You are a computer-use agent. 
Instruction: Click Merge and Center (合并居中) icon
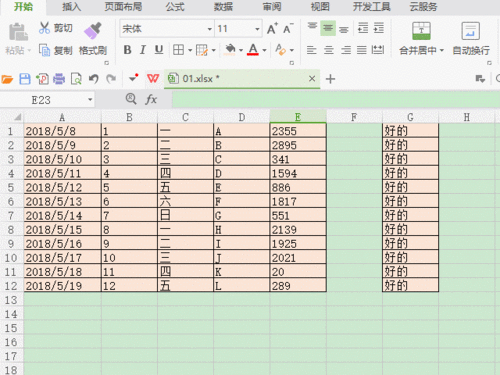click(x=421, y=31)
